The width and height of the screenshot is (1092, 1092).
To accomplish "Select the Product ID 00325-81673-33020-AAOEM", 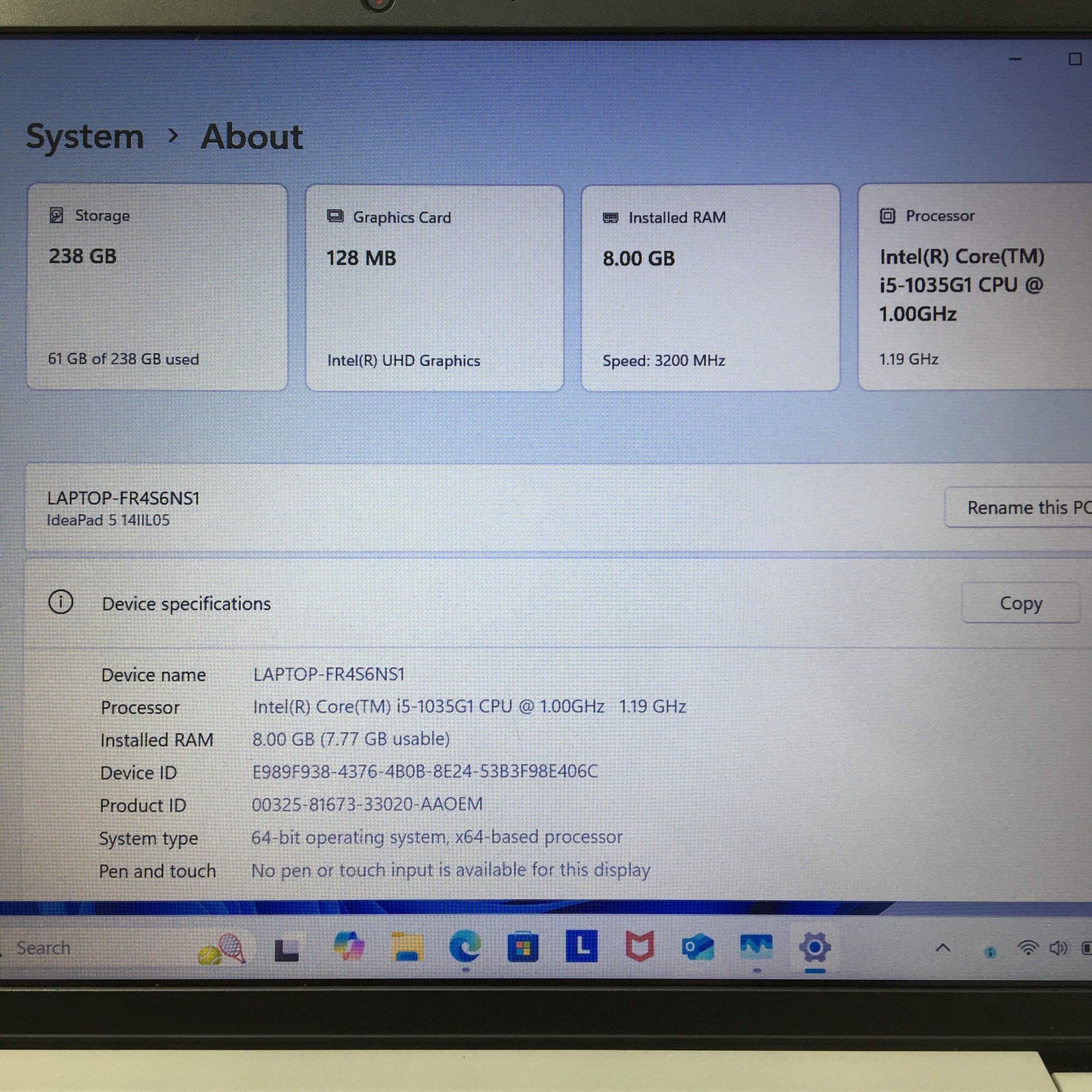I will [367, 804].
